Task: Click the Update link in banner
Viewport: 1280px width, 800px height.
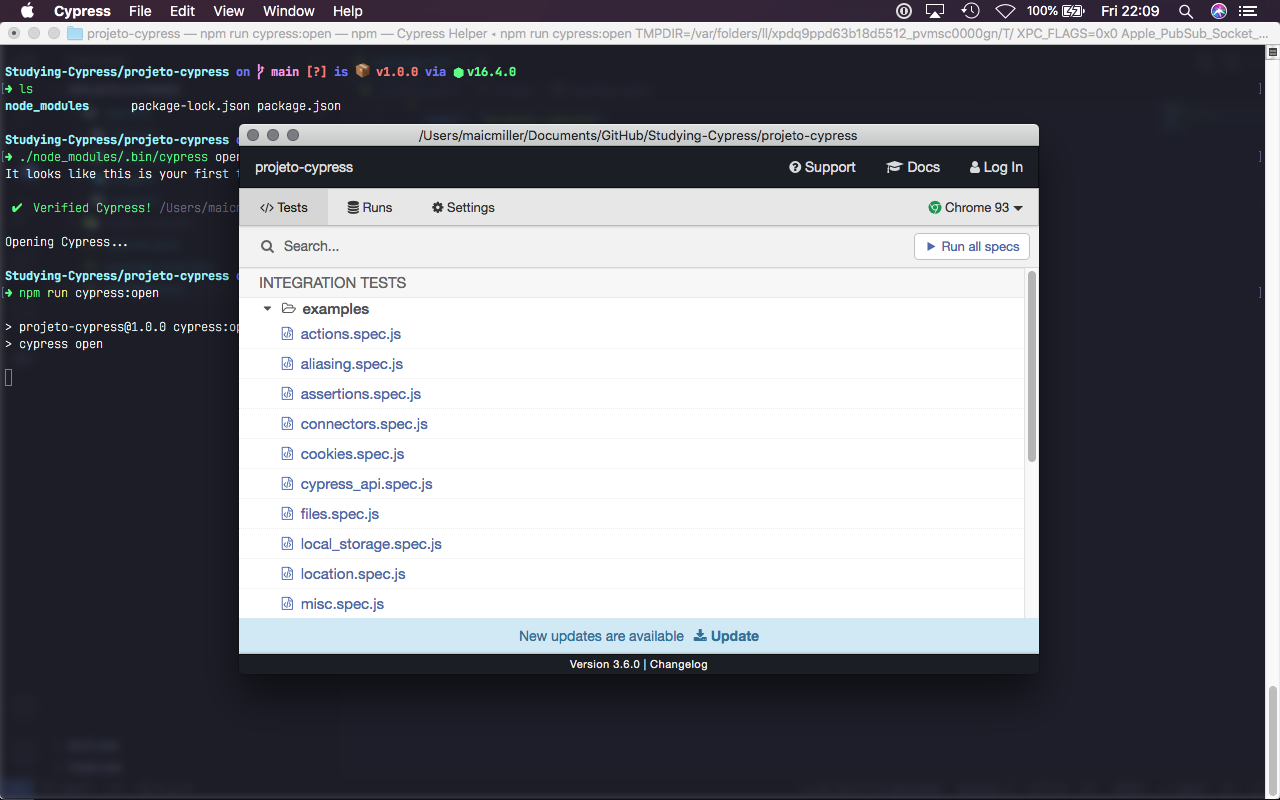Action: [726, 636]
